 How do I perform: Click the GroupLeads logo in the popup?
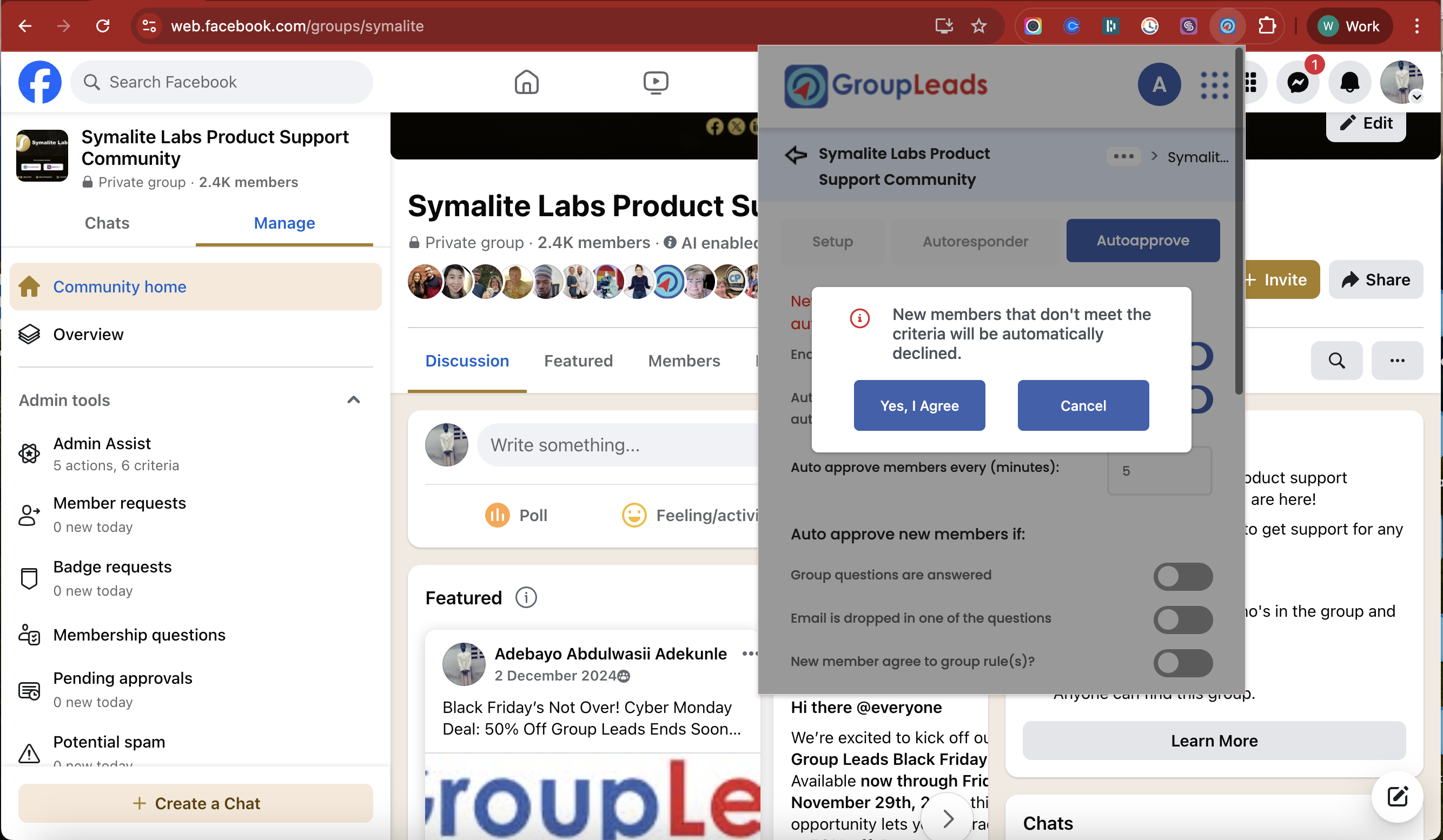(x=886, y=86)
